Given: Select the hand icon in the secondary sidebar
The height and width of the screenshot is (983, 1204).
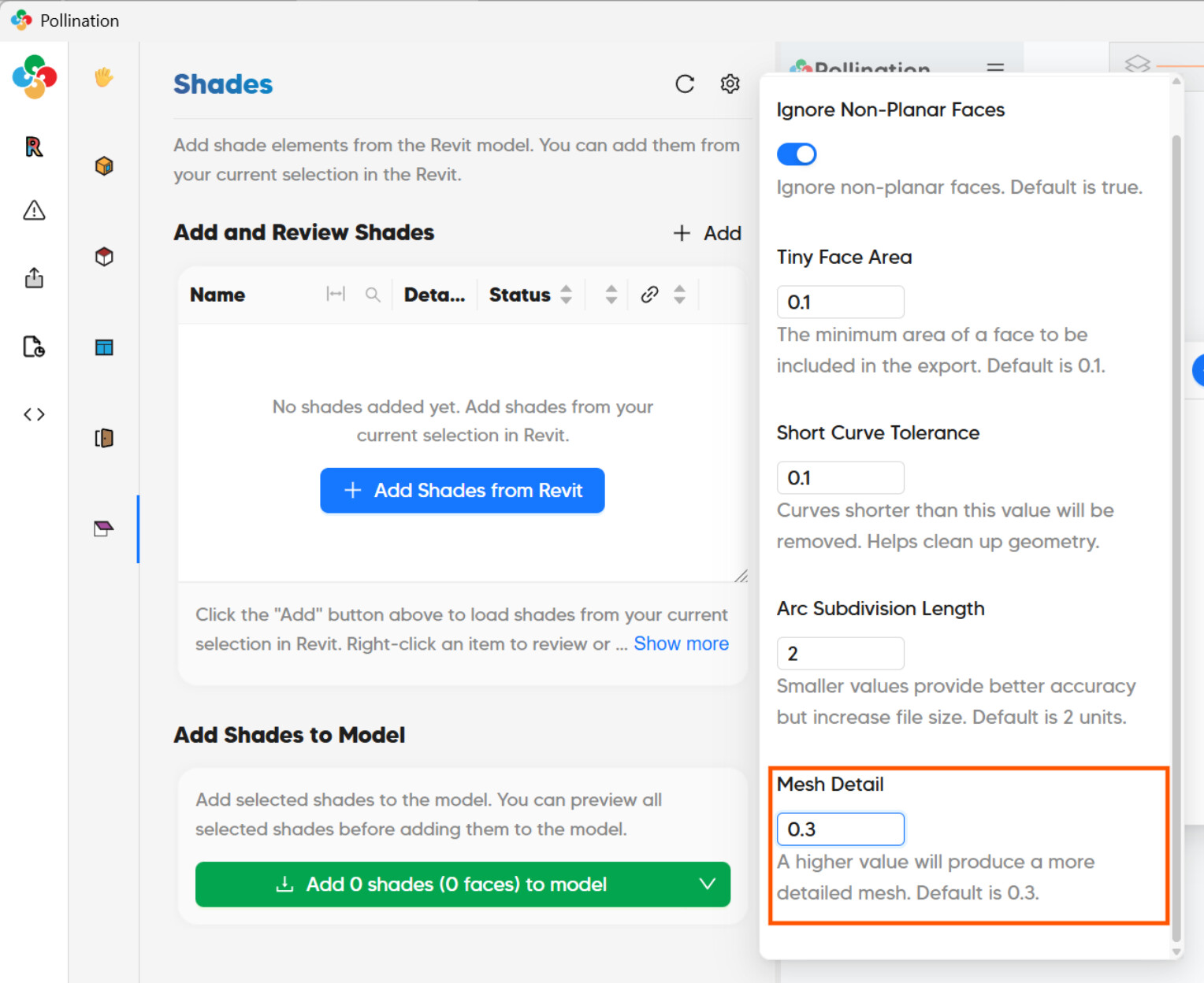Looking at the screenshot, I should pyautogui.click(x=104, y=77).
